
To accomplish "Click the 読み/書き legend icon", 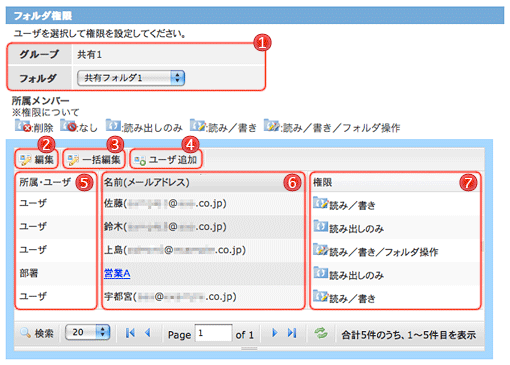I will pos(198,125).
